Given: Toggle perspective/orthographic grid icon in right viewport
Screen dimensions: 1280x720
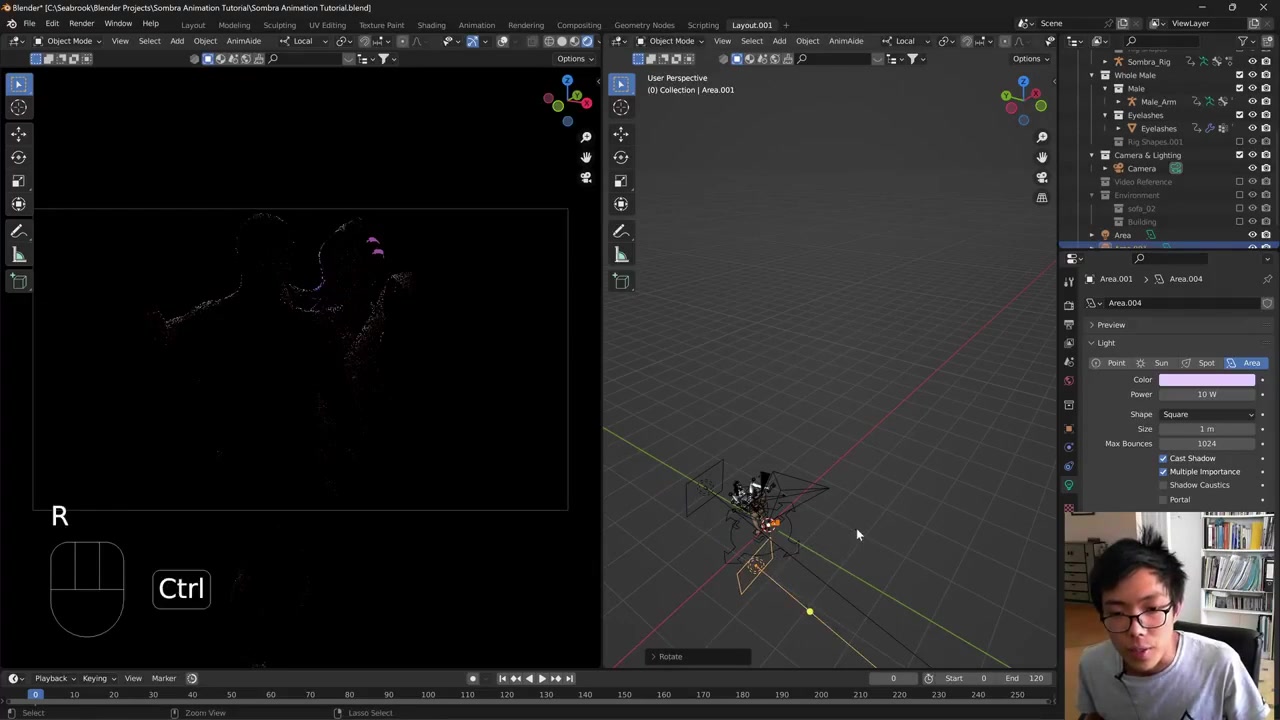Looking at the screenshot, I should click(1042, 198).
